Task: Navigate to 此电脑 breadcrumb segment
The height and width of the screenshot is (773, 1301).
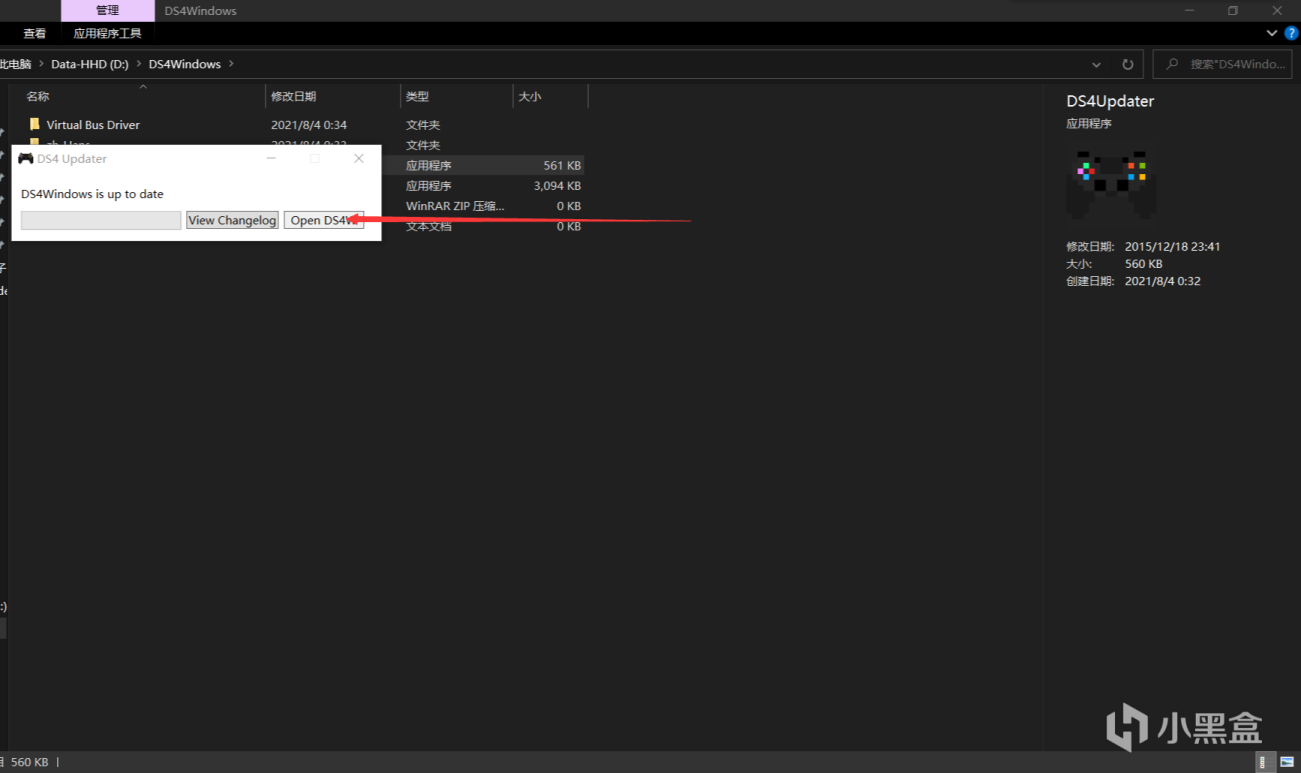Action: (x=16, y=64)
